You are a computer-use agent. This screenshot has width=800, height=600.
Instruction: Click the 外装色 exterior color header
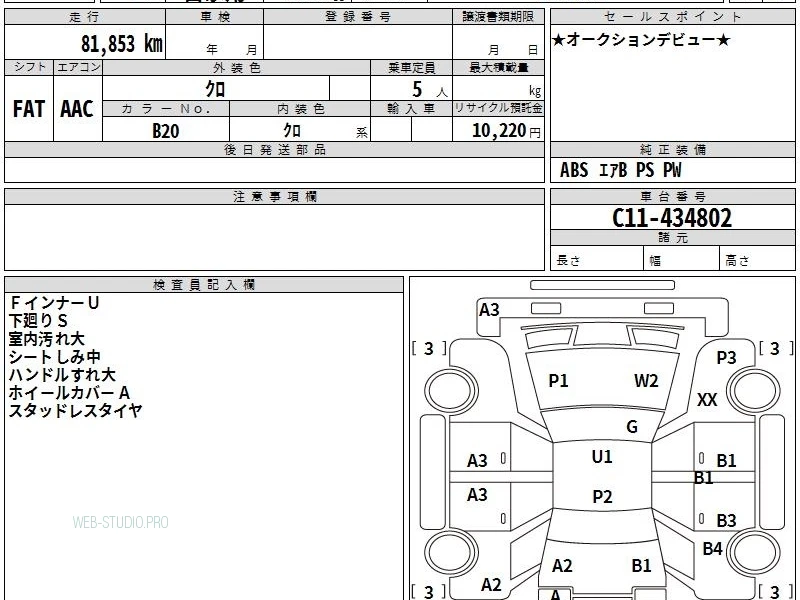237,68
